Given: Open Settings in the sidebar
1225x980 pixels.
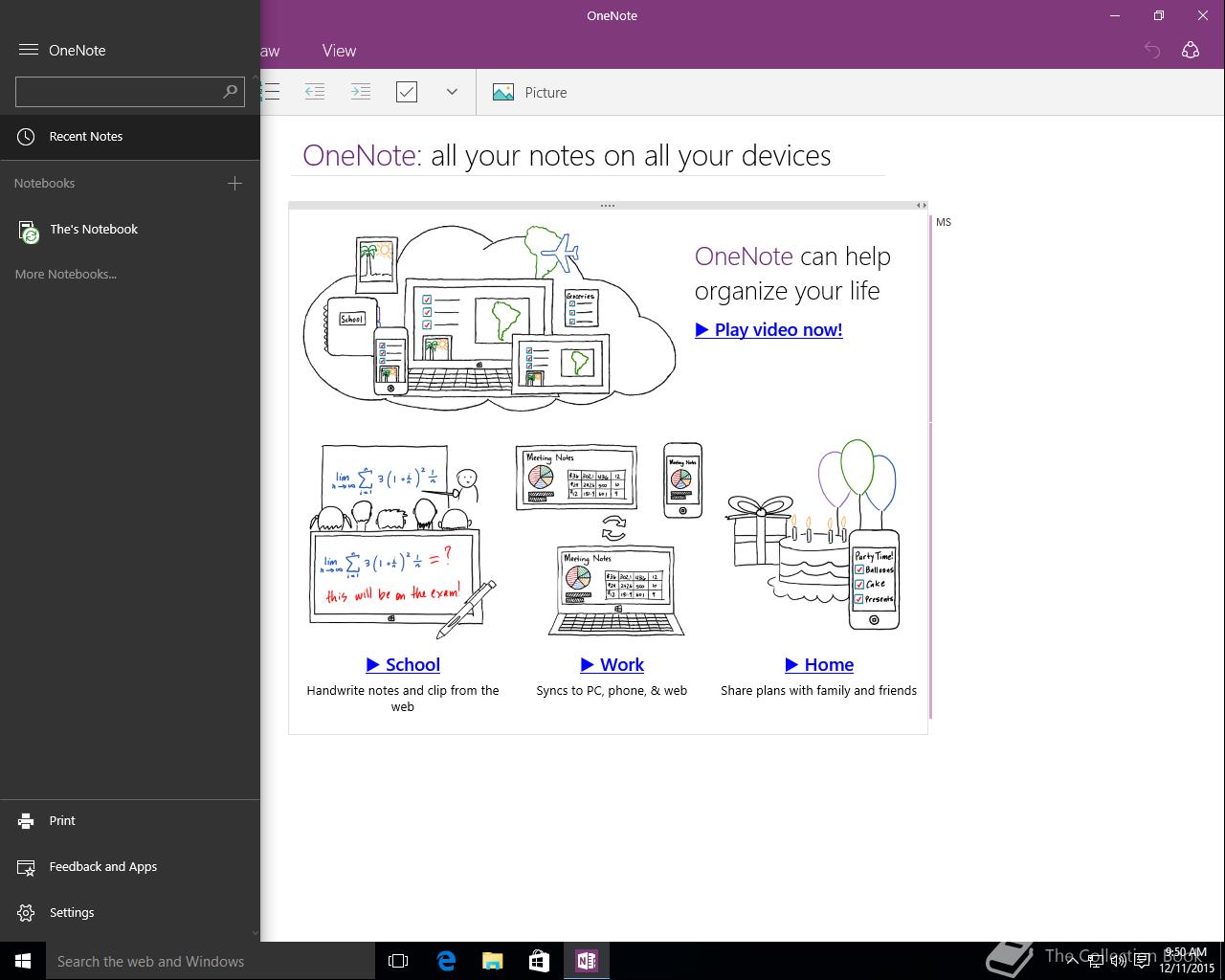Looking at the screenshot, I should (72, 912).
